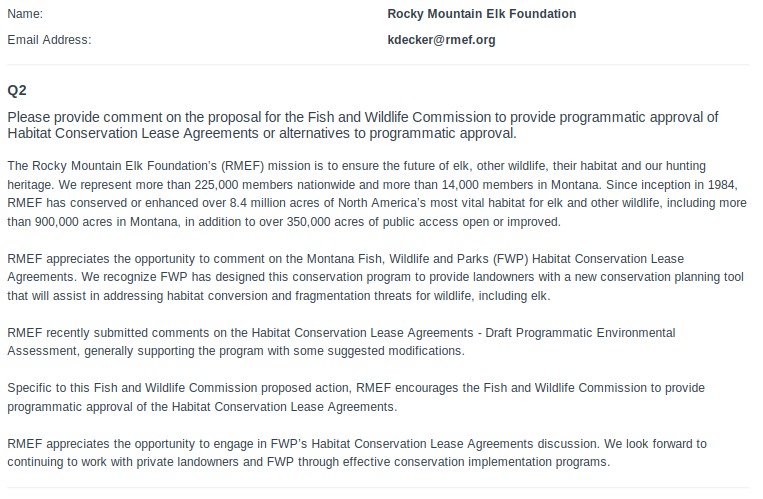This screenshot has height=499, width=763.
Task: Click the 'effective conservation implementation programs' text
Action: [476, 462]
